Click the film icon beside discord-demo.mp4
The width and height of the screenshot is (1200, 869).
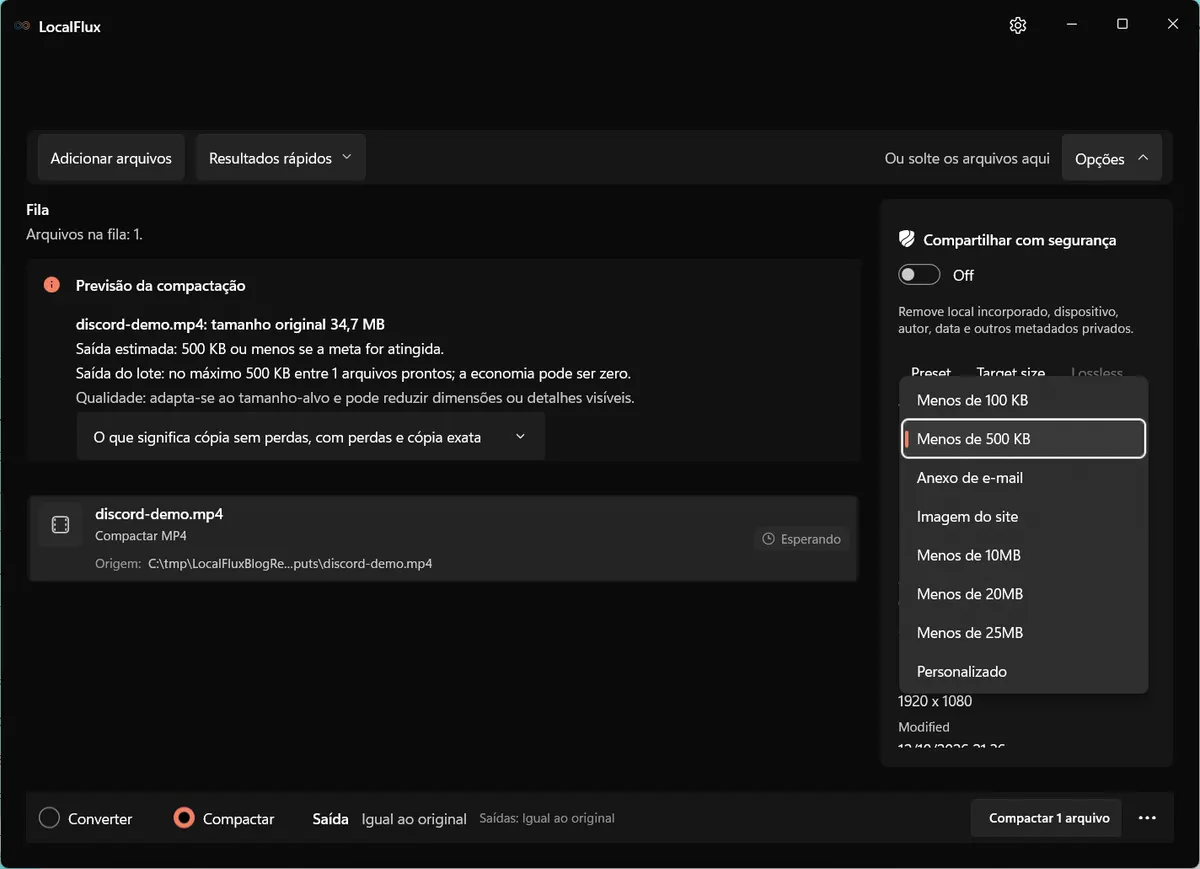(x=60, y=525)
